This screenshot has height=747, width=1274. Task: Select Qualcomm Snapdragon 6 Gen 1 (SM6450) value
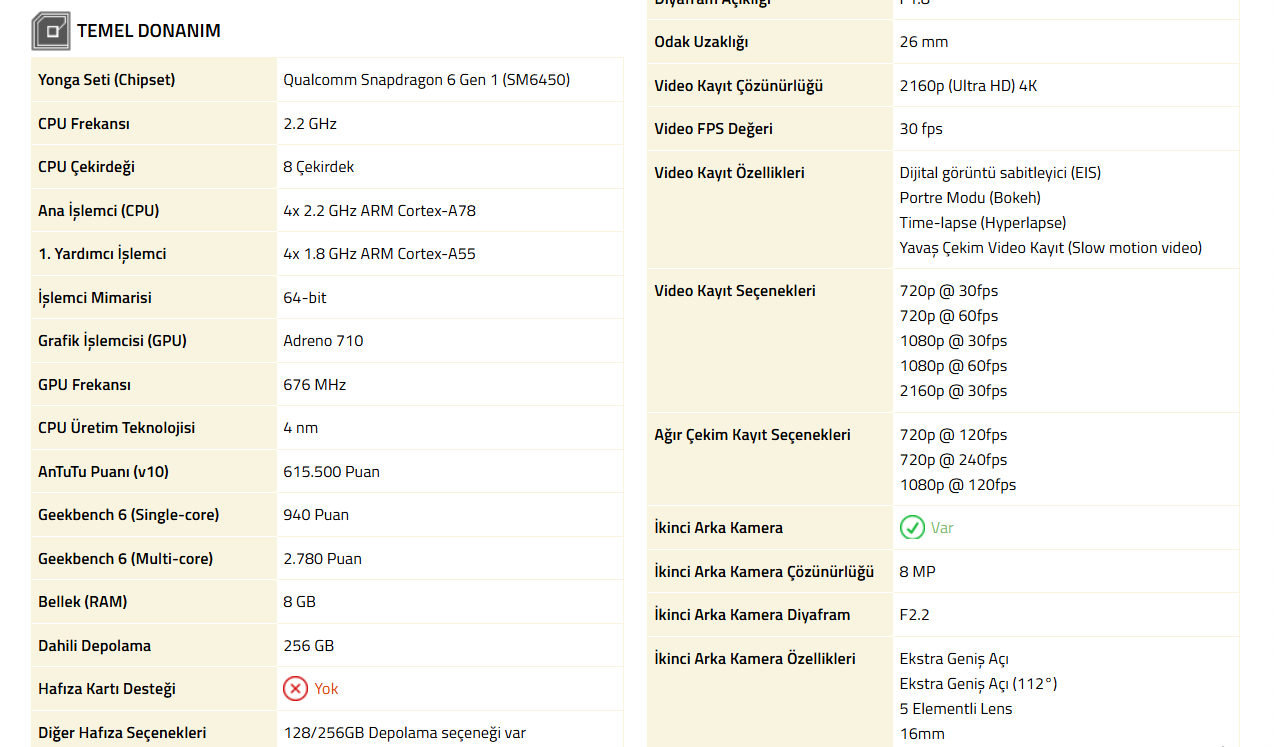[427, 80]
